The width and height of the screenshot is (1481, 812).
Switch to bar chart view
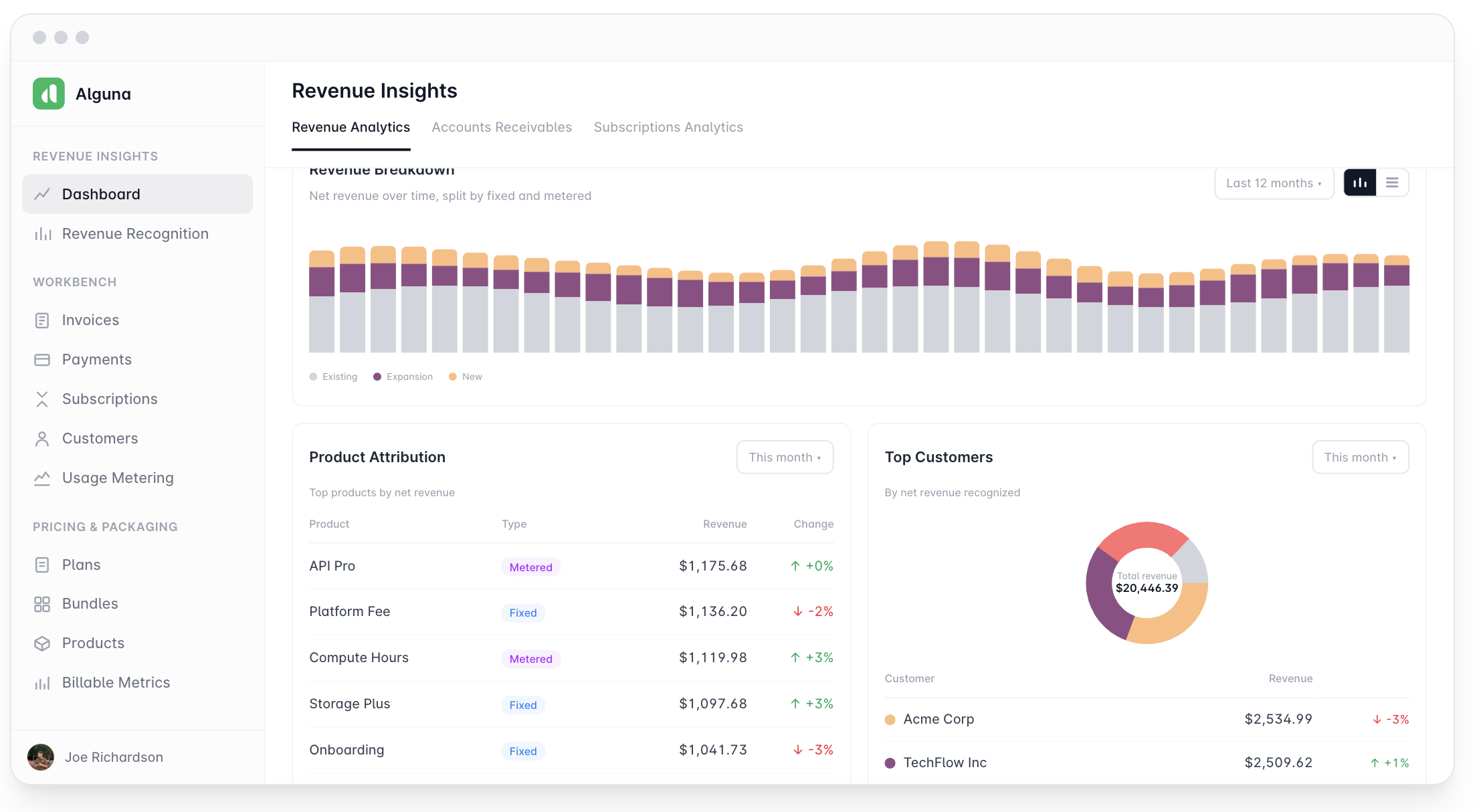[x=1360, y=183]
